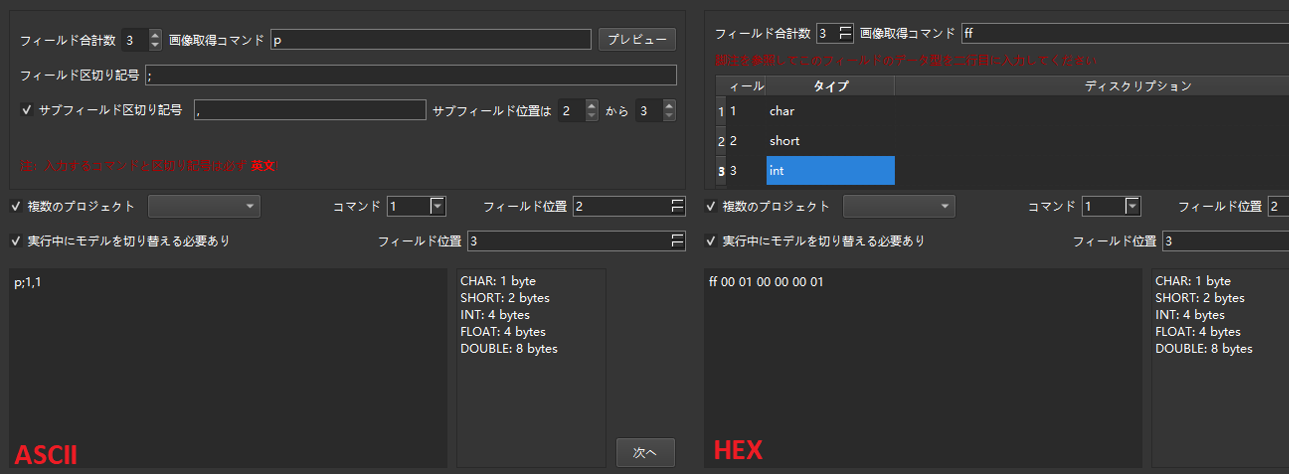This screenshot has height=474, width=1289.
Task: Select 'SHORT: 2 bytes' in HEX panel
Action: click(x=1200, y=298)
